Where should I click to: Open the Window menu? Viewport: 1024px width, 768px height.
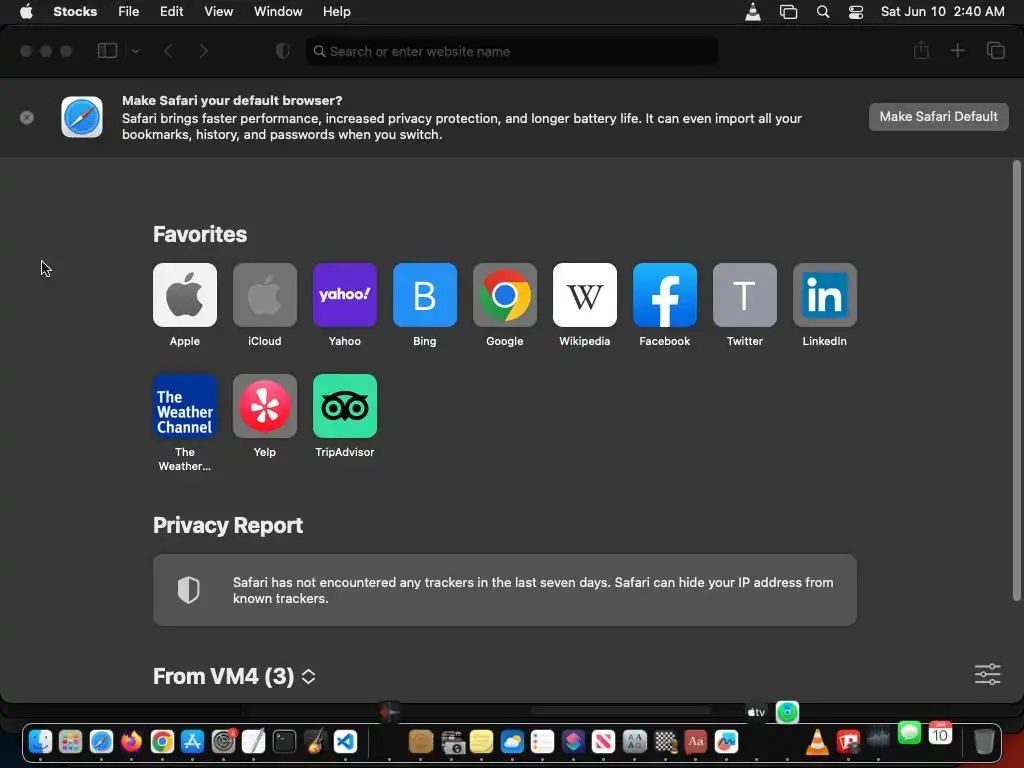(278, 12)
